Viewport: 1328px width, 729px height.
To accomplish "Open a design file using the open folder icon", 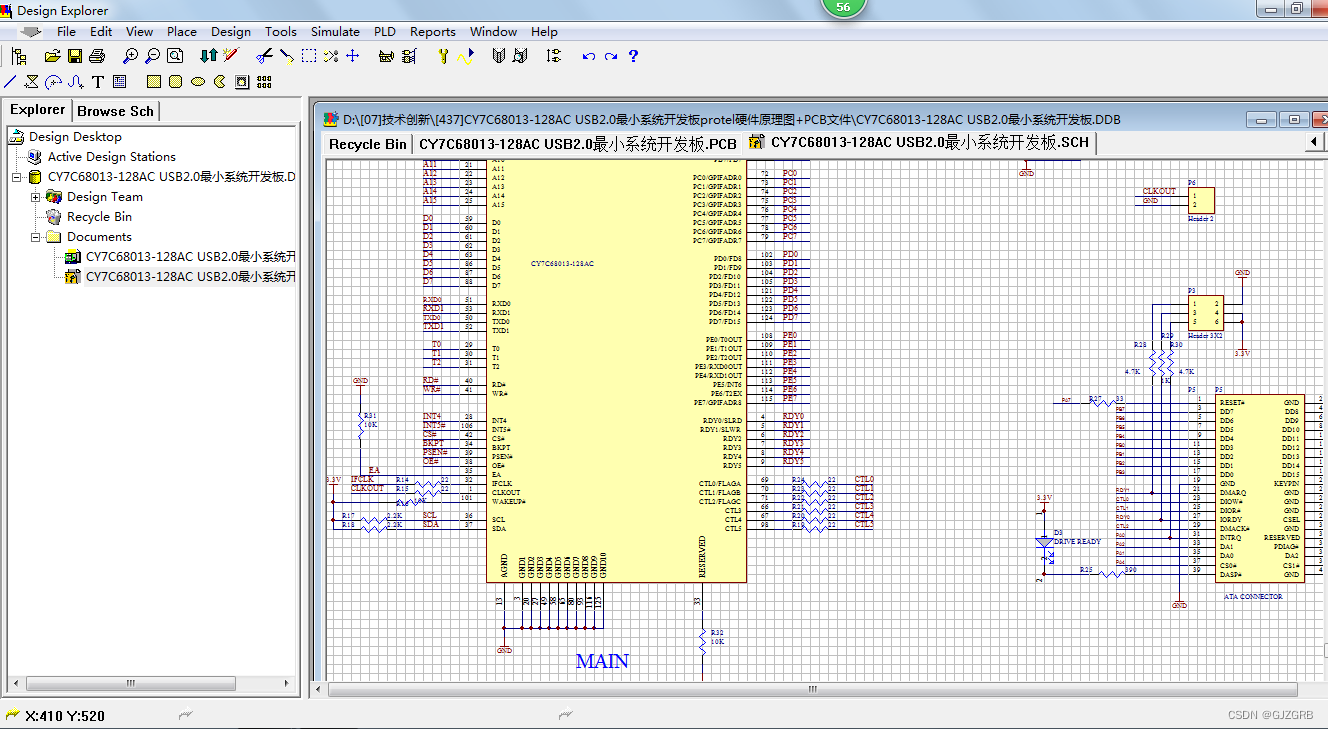I will coord(52,56).
